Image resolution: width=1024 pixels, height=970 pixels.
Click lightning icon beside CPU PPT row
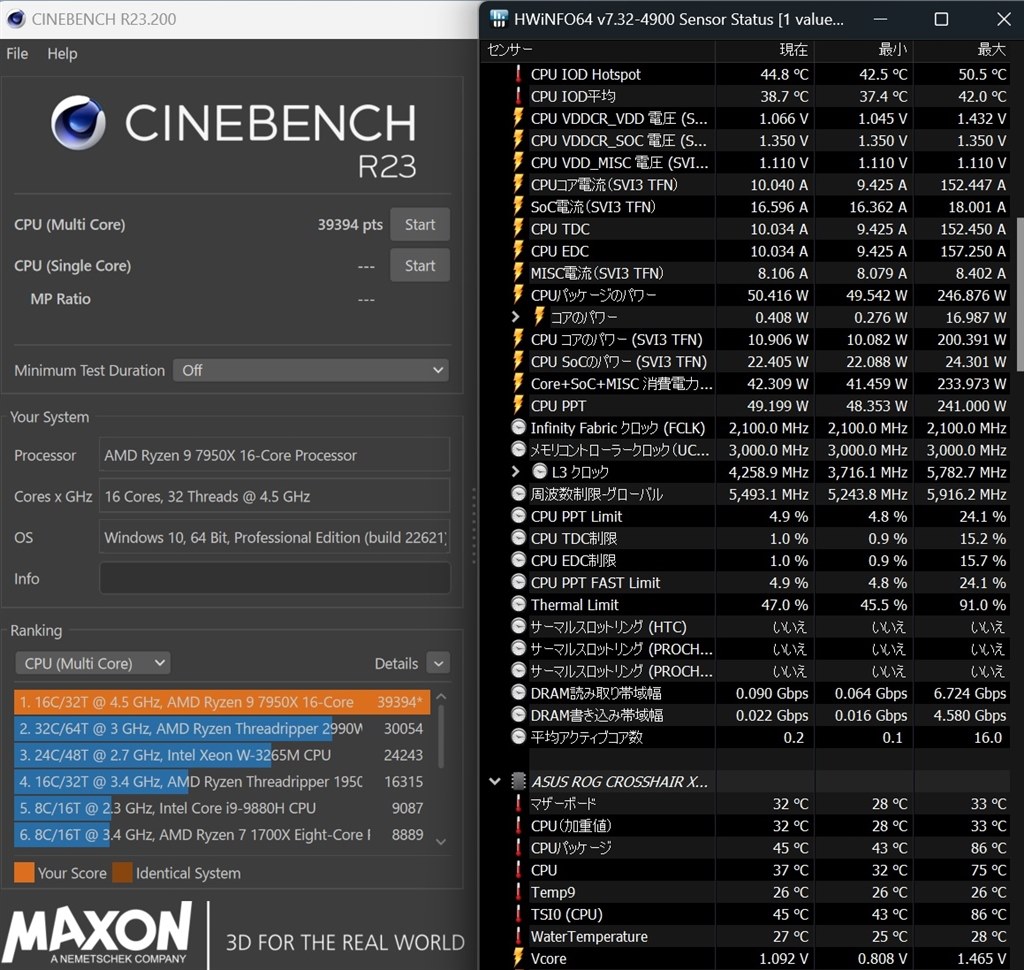pyautogui.click(x=519, y=406)
